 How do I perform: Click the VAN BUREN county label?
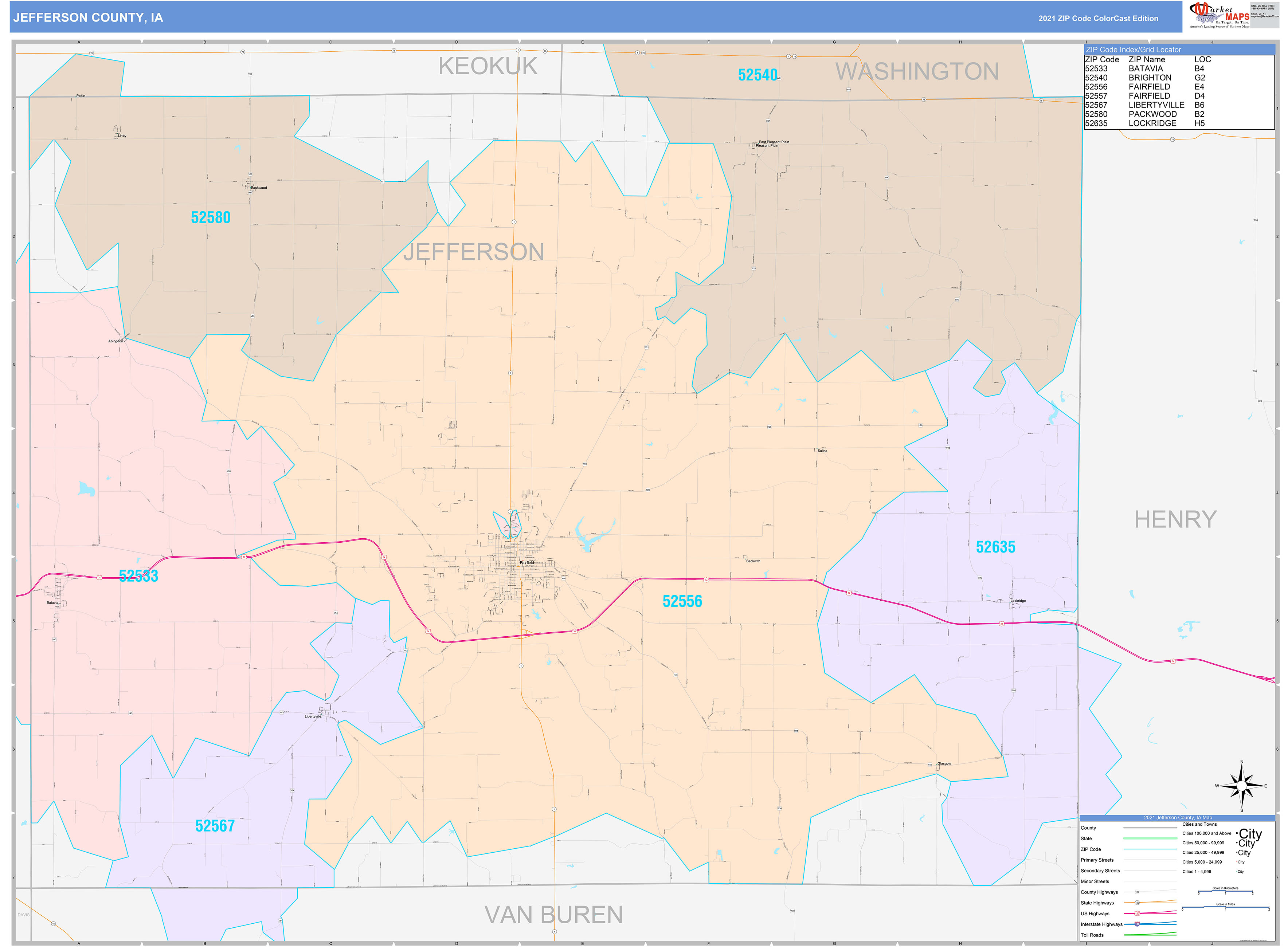pyautogui.click(x=553, y=914)
